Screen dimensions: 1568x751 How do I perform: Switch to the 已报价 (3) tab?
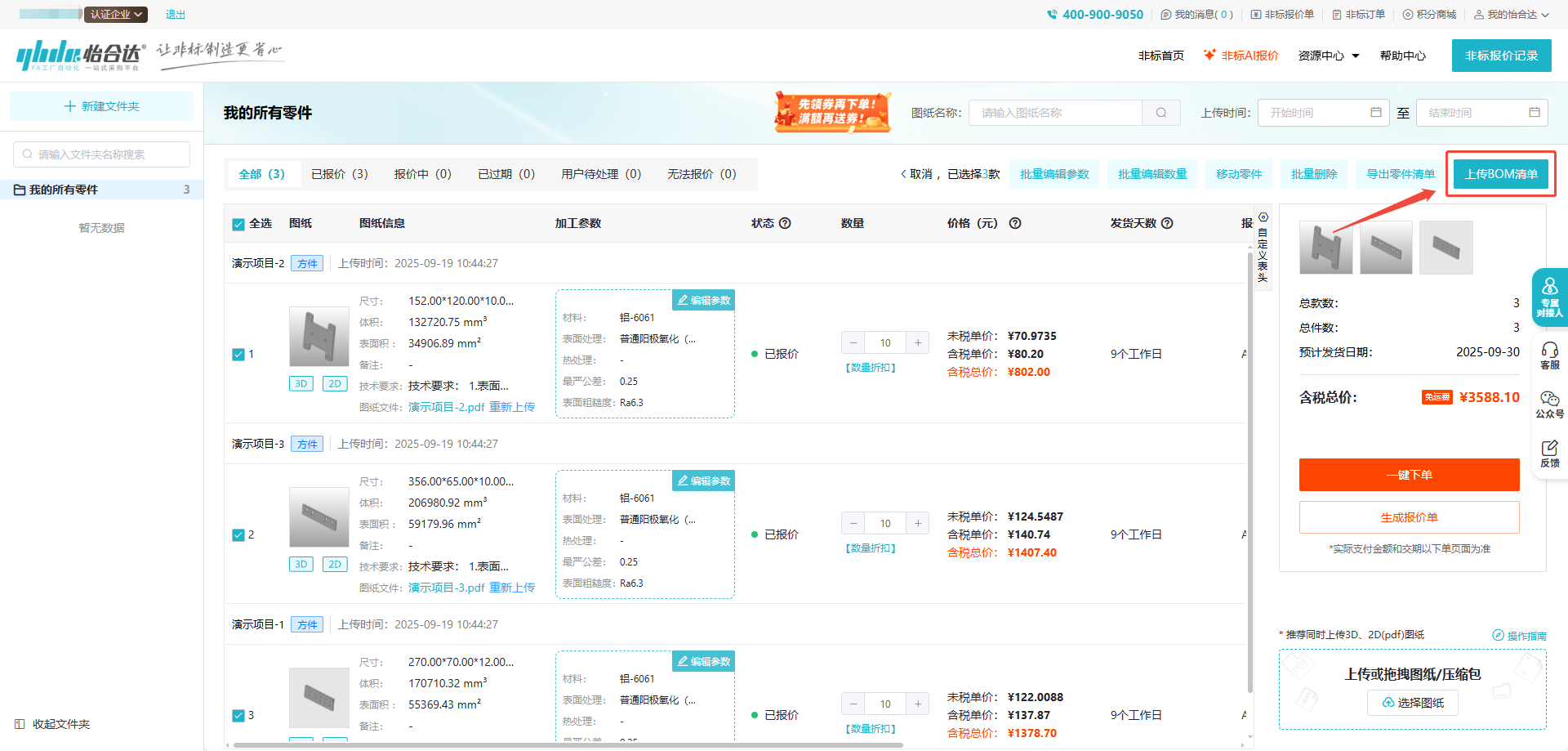tap(339, 174)
